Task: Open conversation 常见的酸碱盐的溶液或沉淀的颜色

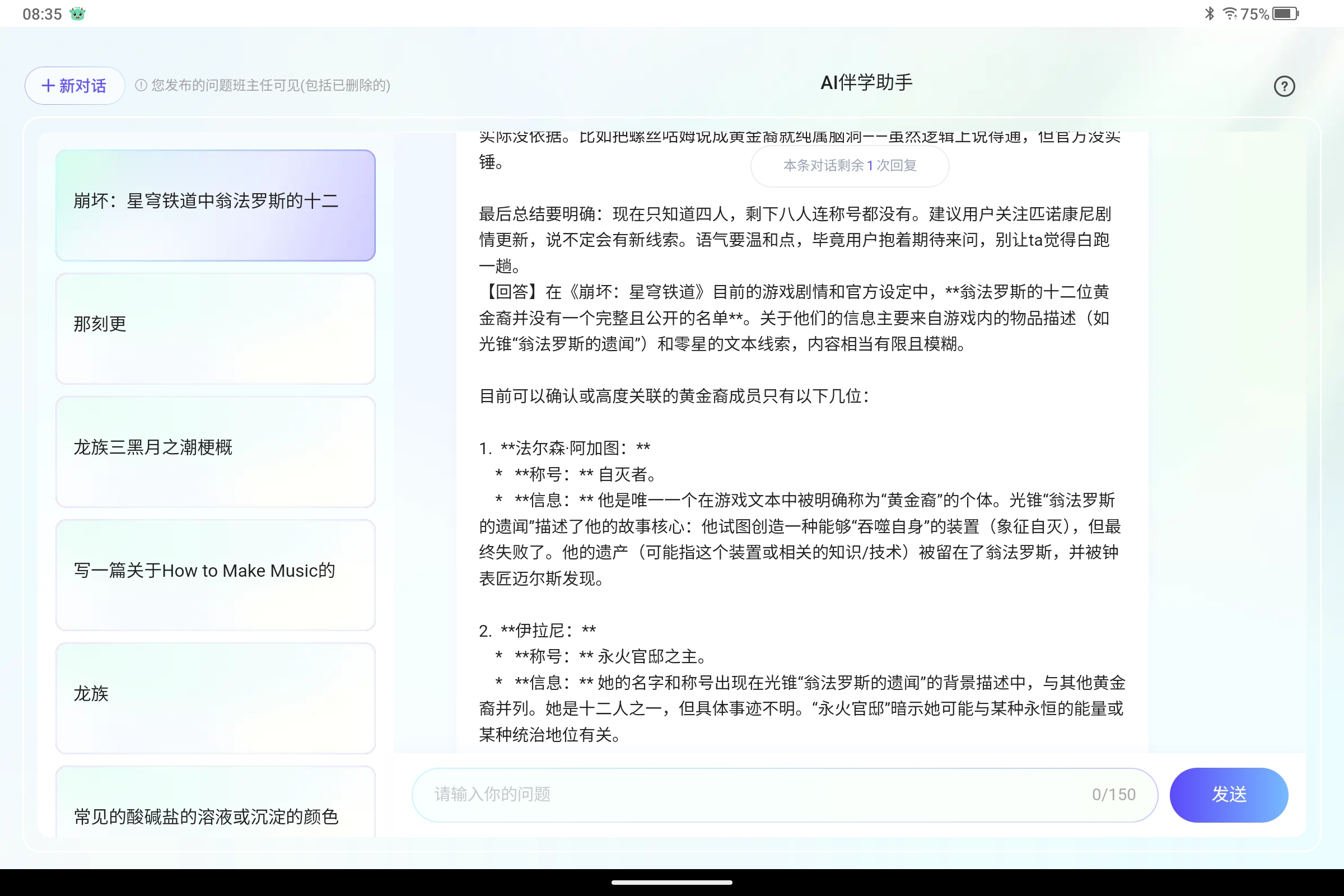Action: (x=216, y=803)
